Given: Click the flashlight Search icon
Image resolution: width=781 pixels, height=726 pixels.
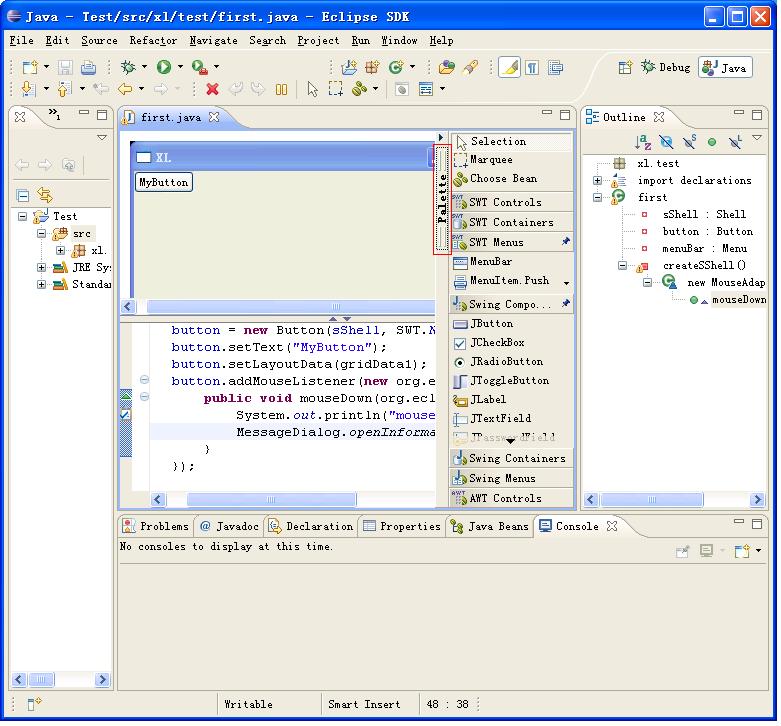Looking at the screenshot, I should coord(470,67).
